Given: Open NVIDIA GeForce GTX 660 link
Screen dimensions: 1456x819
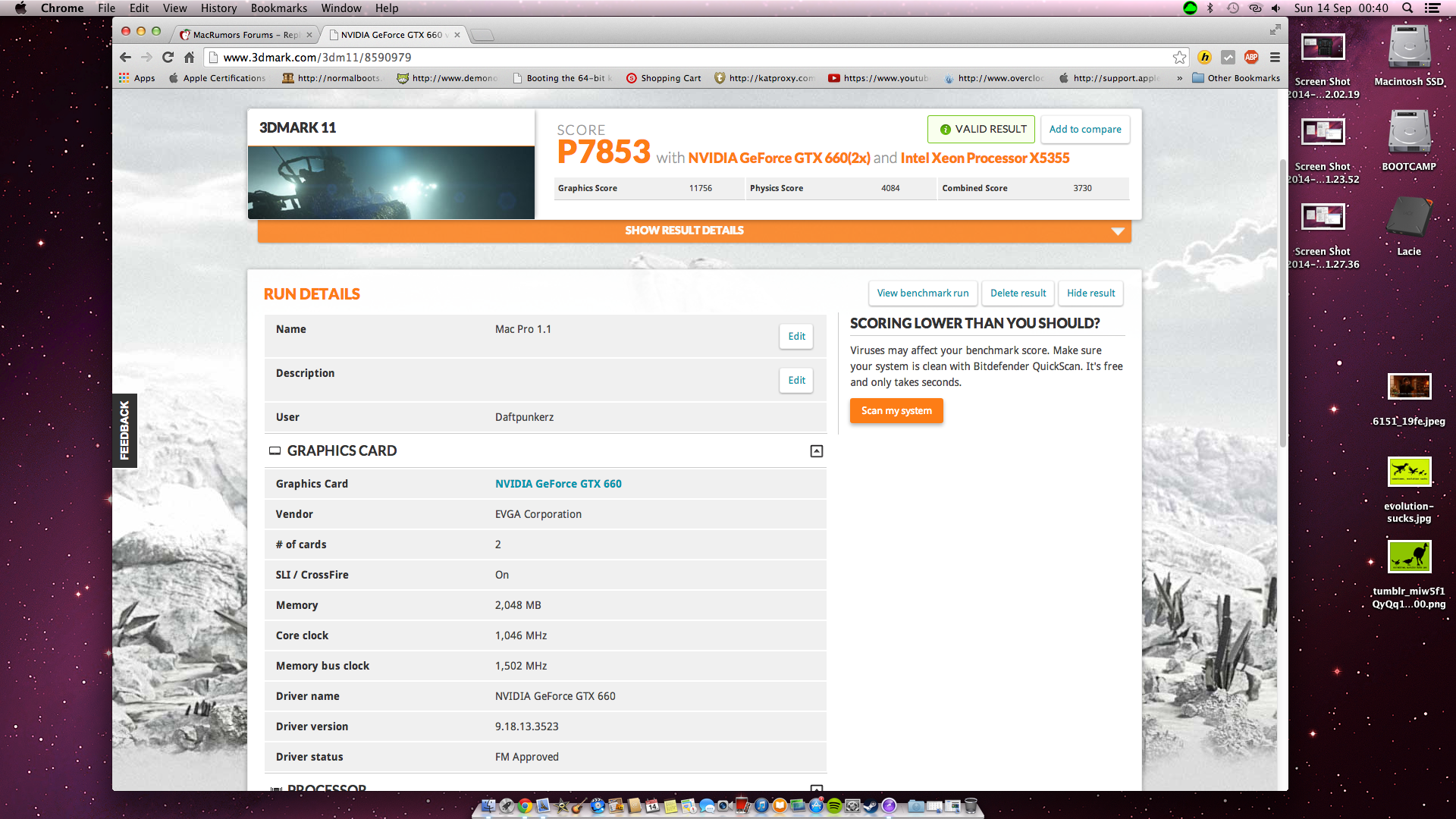Looking at the screenshot, I should pyautogui.click(x=558, y=484).
